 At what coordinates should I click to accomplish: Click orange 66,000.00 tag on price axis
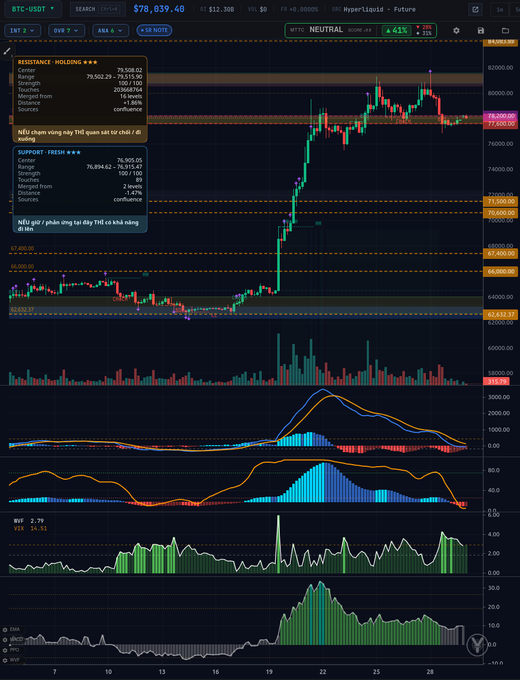coord(501,271)
